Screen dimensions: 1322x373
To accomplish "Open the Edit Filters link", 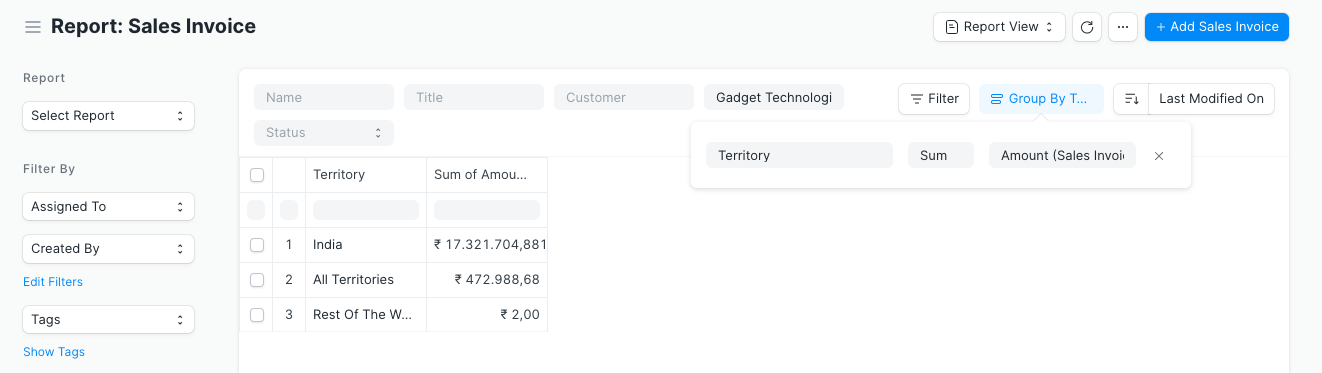I will 53,282.
